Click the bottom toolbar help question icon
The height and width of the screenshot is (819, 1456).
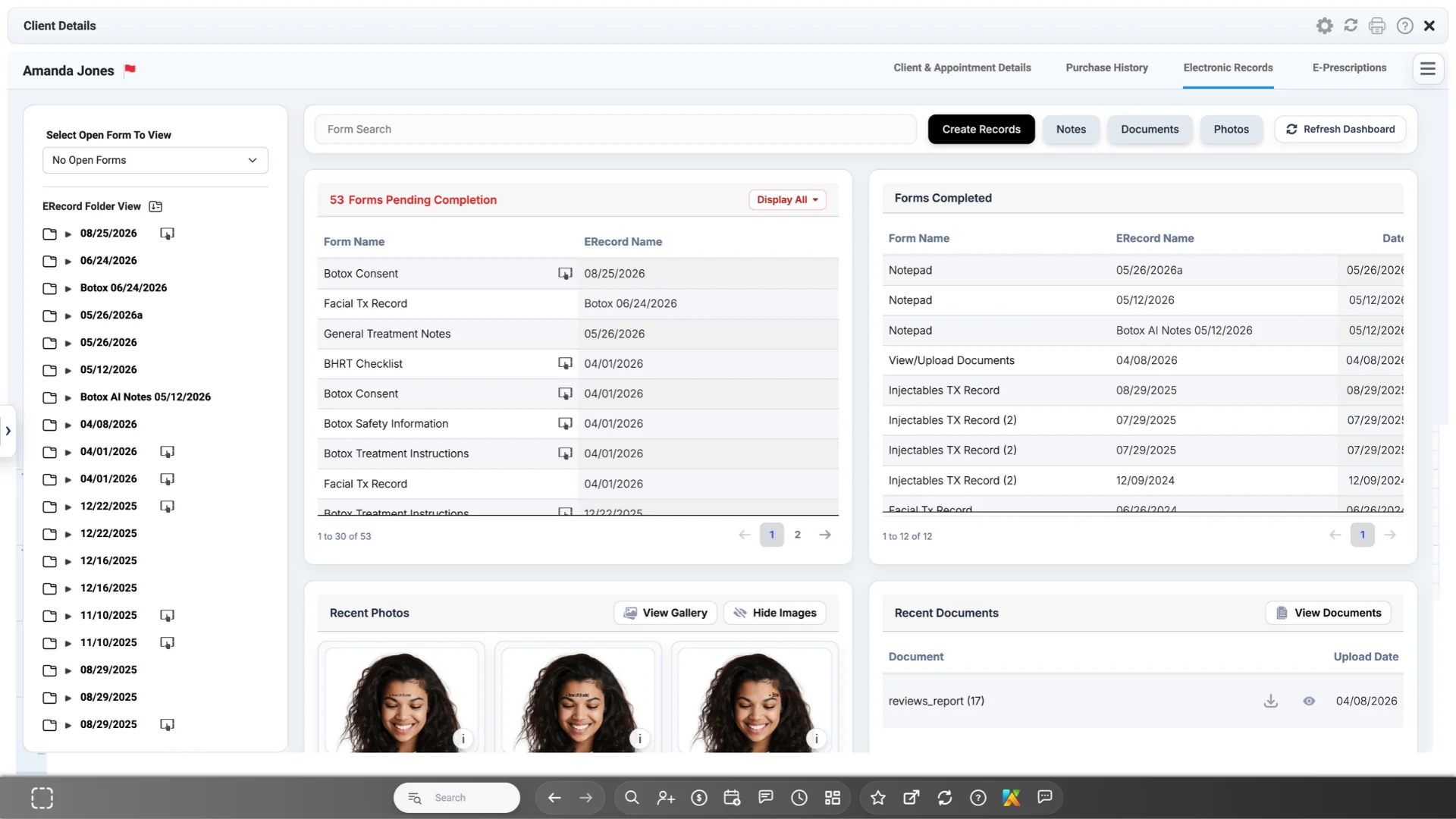click(x=977, y=798)
